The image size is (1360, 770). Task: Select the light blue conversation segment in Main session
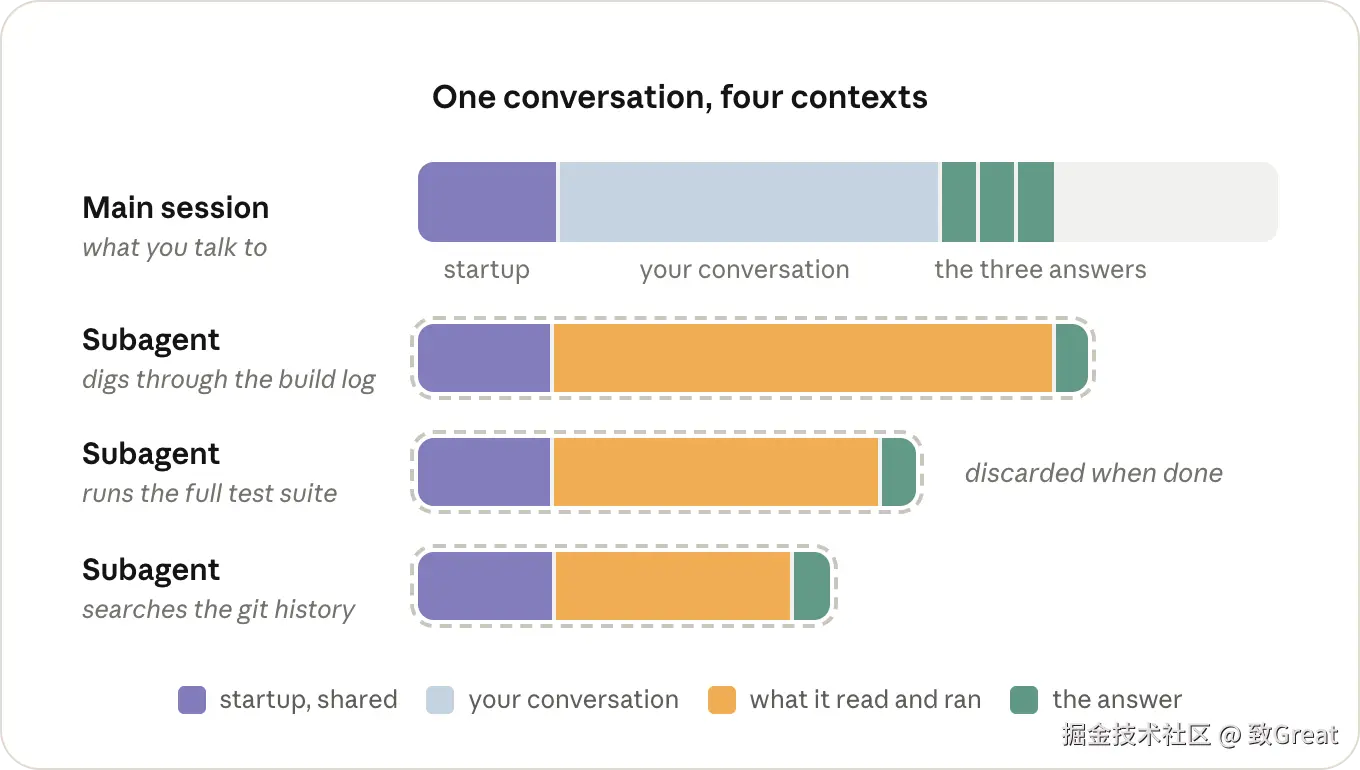click(749, 202)
